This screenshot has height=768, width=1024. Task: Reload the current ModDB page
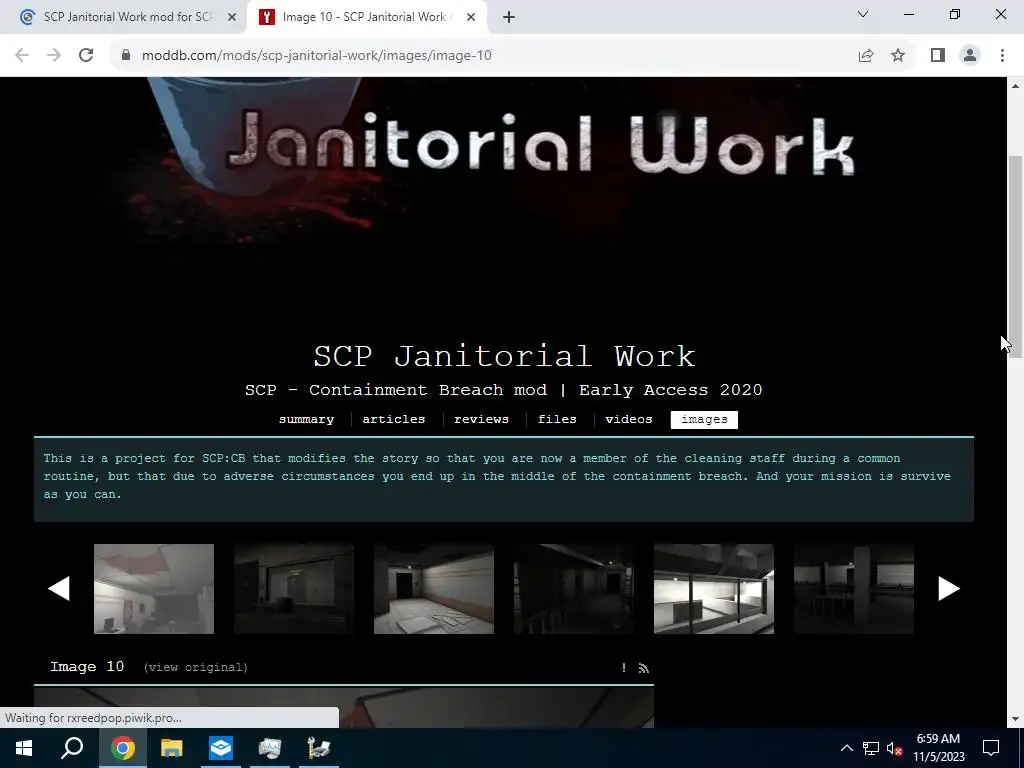(x=86, y=56)
